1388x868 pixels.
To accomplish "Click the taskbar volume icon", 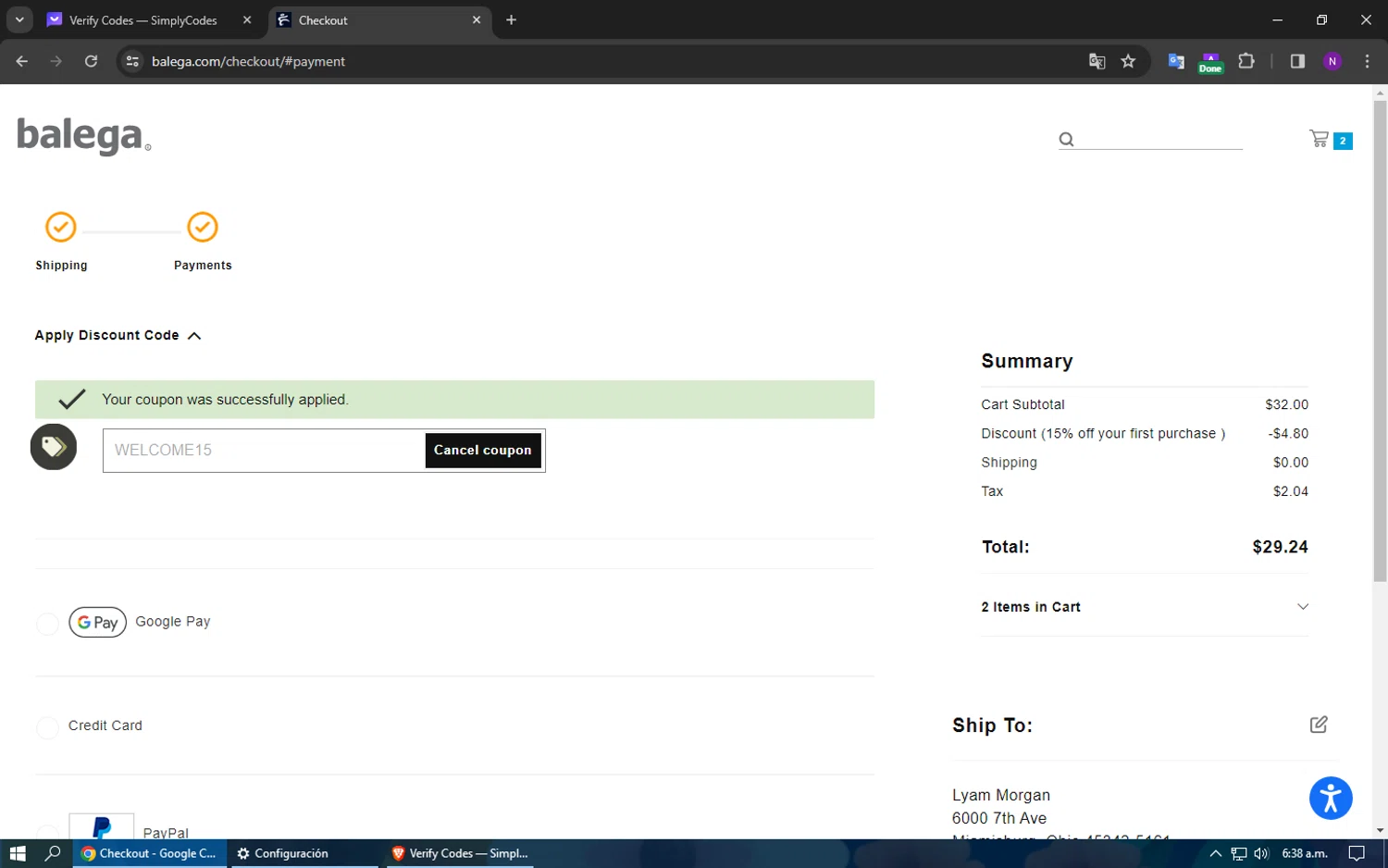I will point(1261,853).
